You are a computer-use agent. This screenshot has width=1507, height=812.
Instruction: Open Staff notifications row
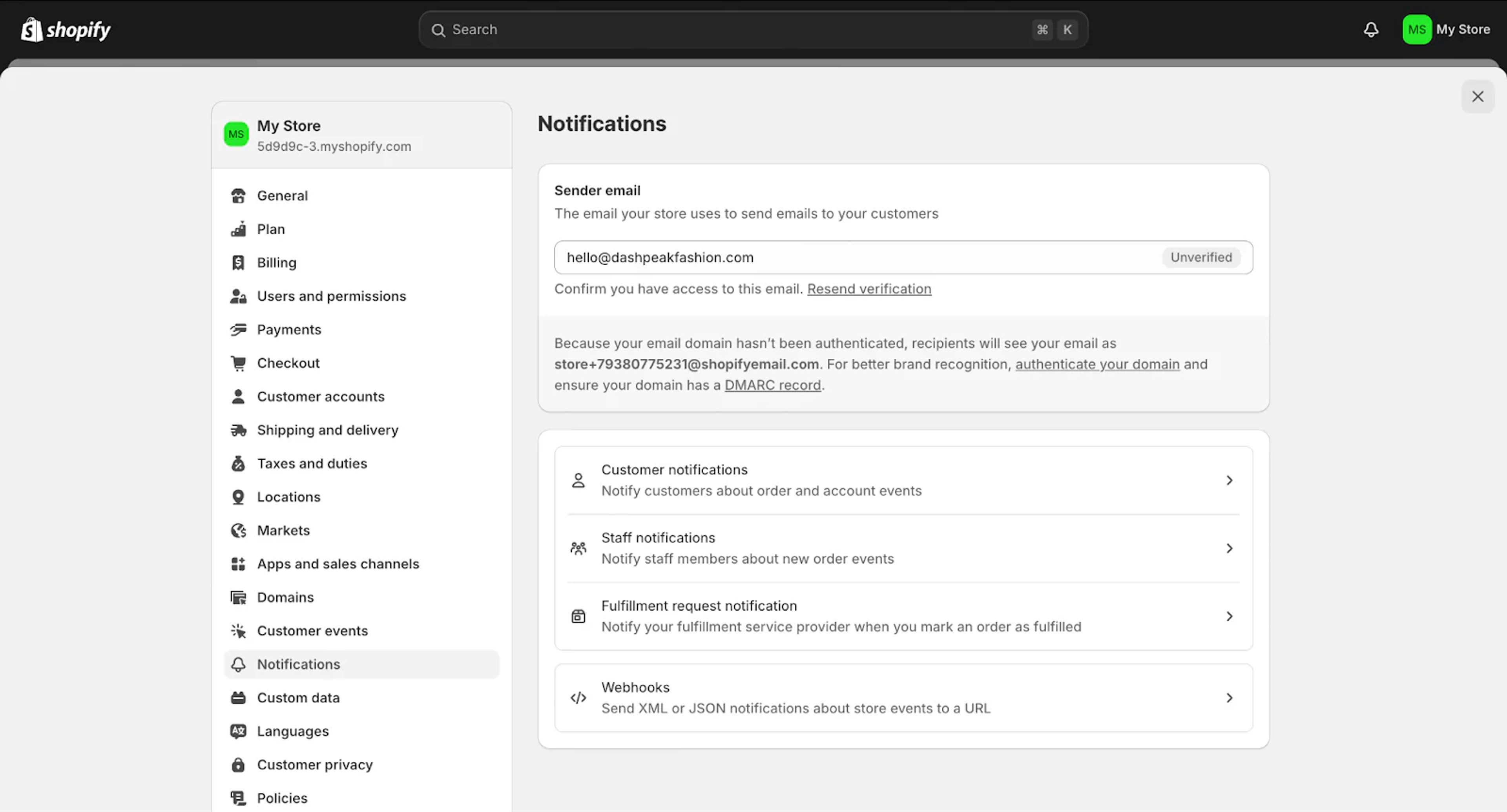click(903, 548)
